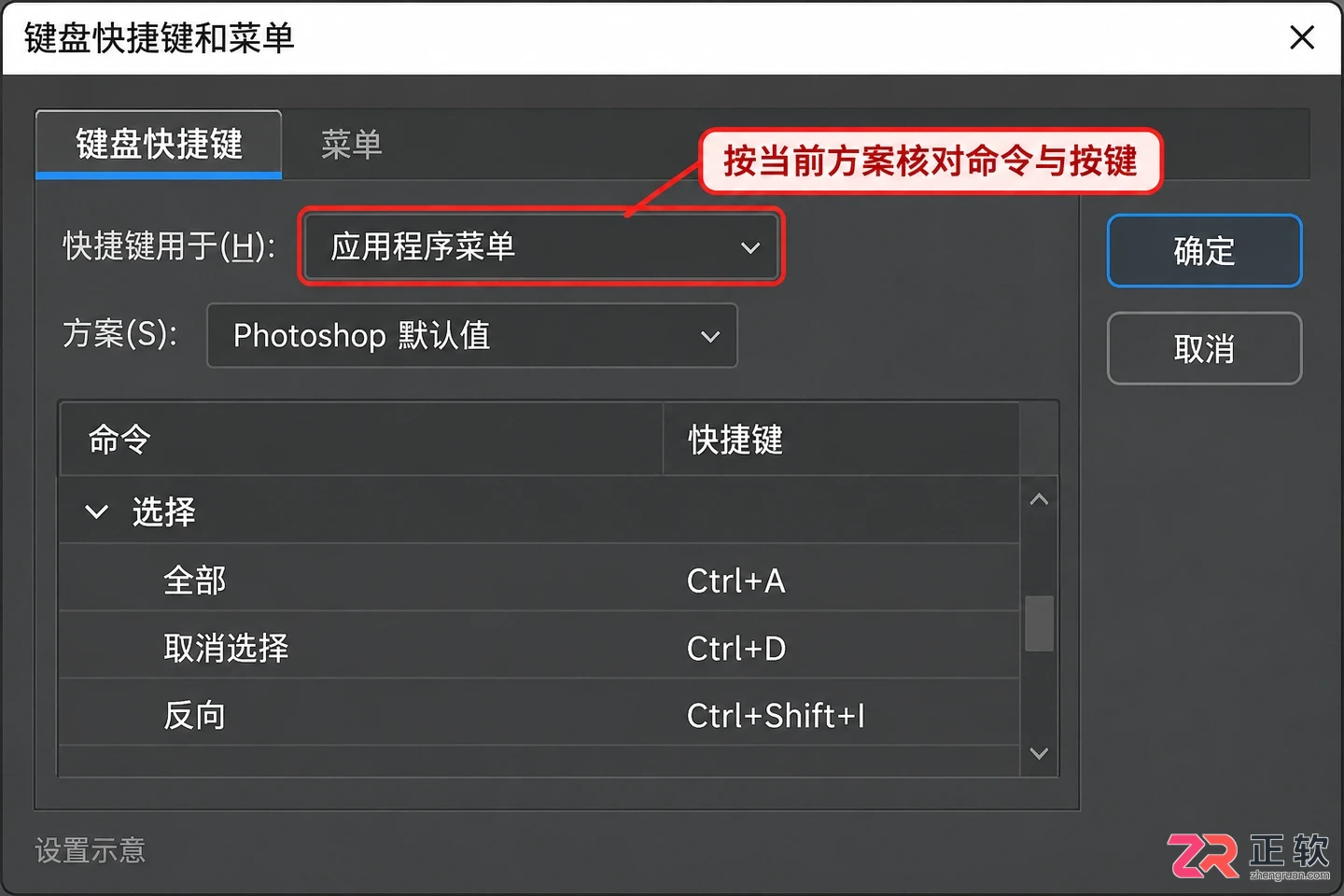Collapse the 选择 group chevron
Viewport: 1344px width, 896px height.
point(96,511)
